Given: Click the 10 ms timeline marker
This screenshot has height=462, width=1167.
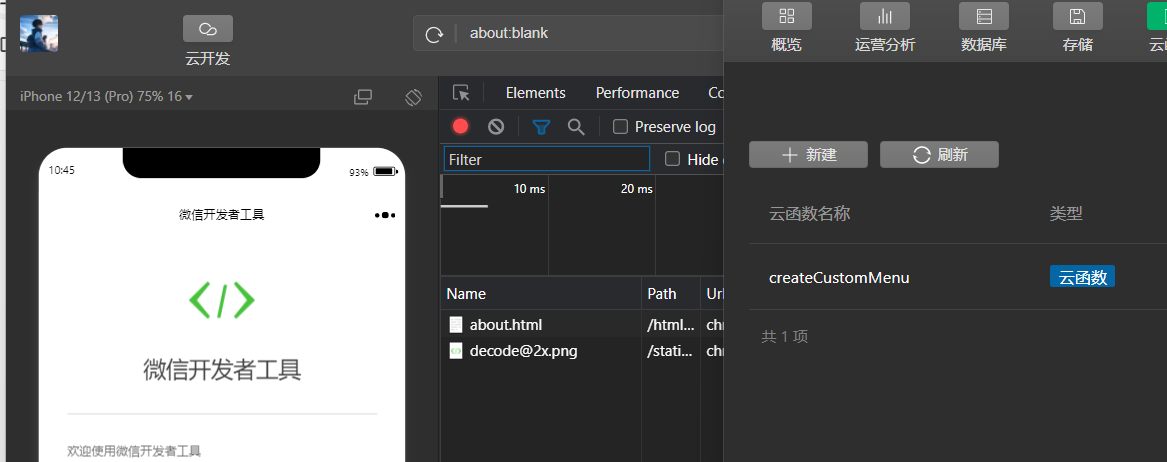Looking at the screenshot, I should click(529, 189).
